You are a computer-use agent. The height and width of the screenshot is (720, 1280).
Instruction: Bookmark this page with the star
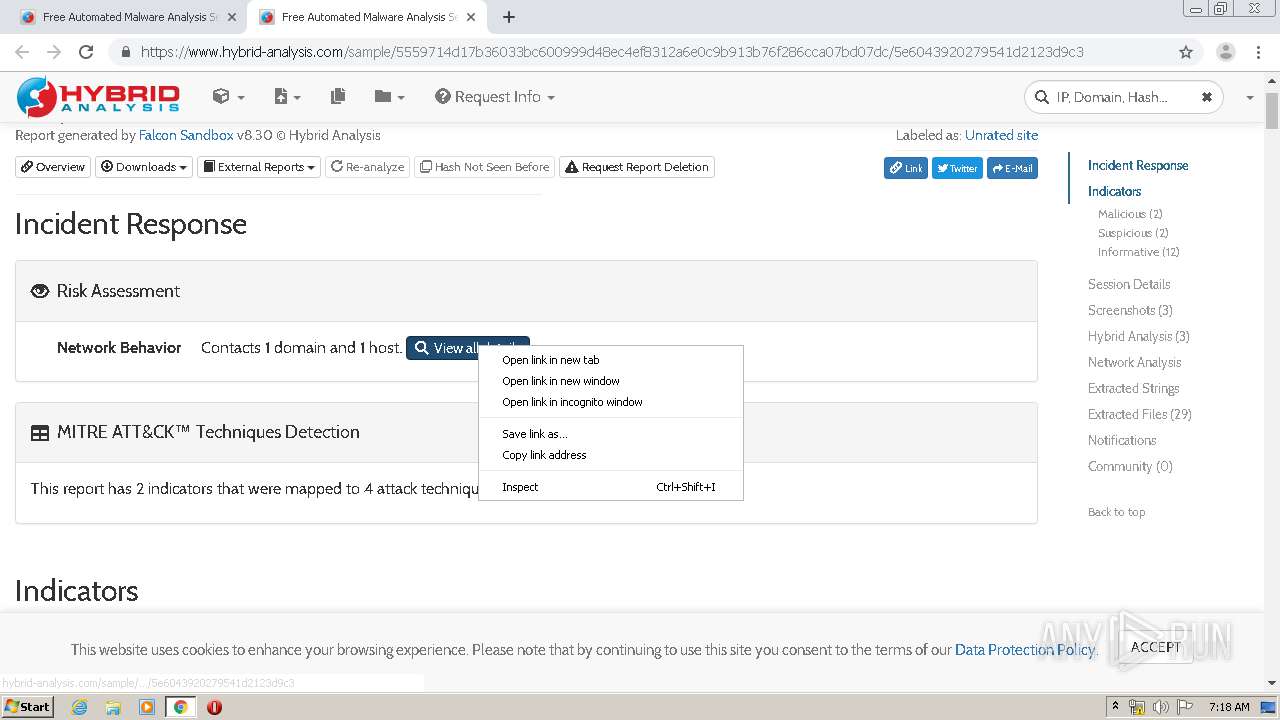[1186, 52]
